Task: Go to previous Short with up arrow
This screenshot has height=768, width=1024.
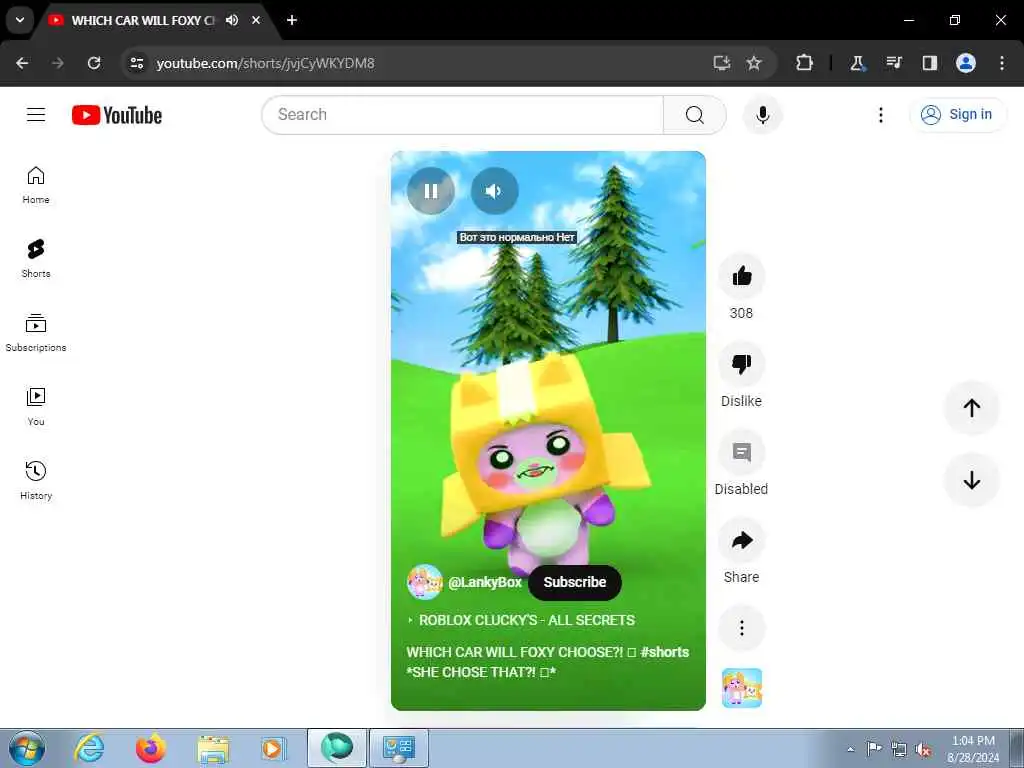Action: (972, 408)
